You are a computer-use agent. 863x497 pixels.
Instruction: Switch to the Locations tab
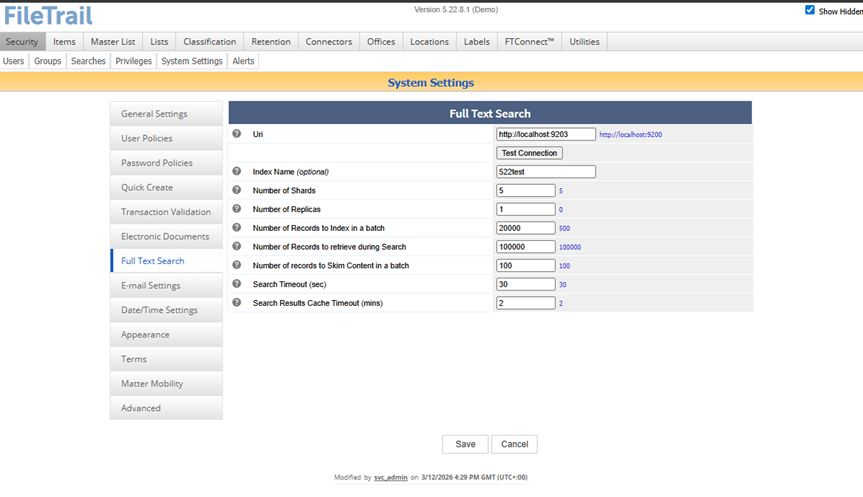[x=429, y=41]
